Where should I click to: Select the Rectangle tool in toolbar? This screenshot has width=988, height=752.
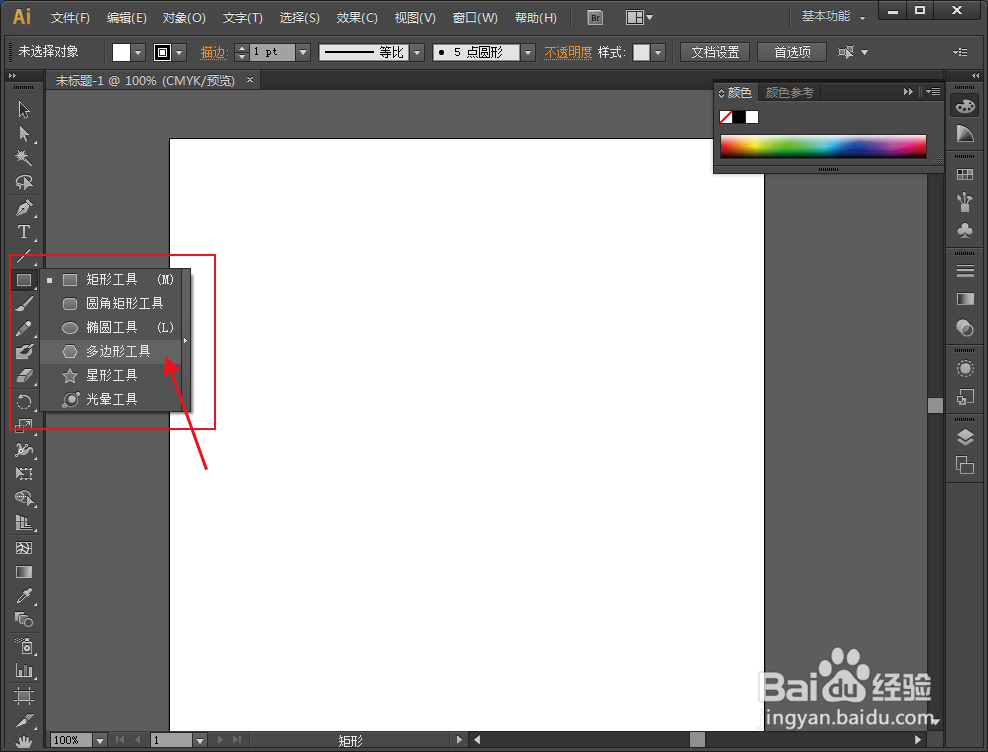pyautogui.click(x=24, y=280)
